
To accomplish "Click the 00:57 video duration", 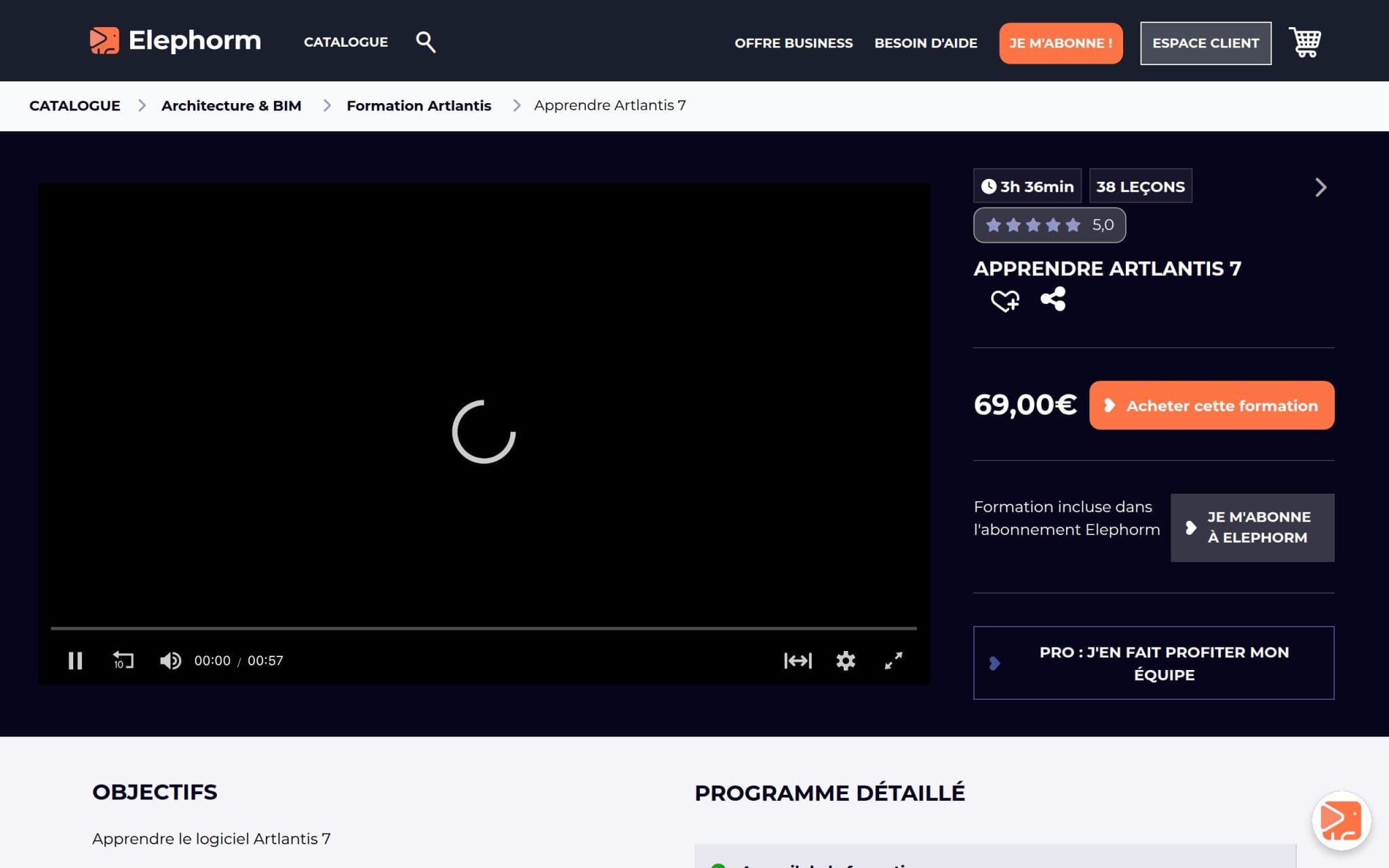I will (265, 660).
